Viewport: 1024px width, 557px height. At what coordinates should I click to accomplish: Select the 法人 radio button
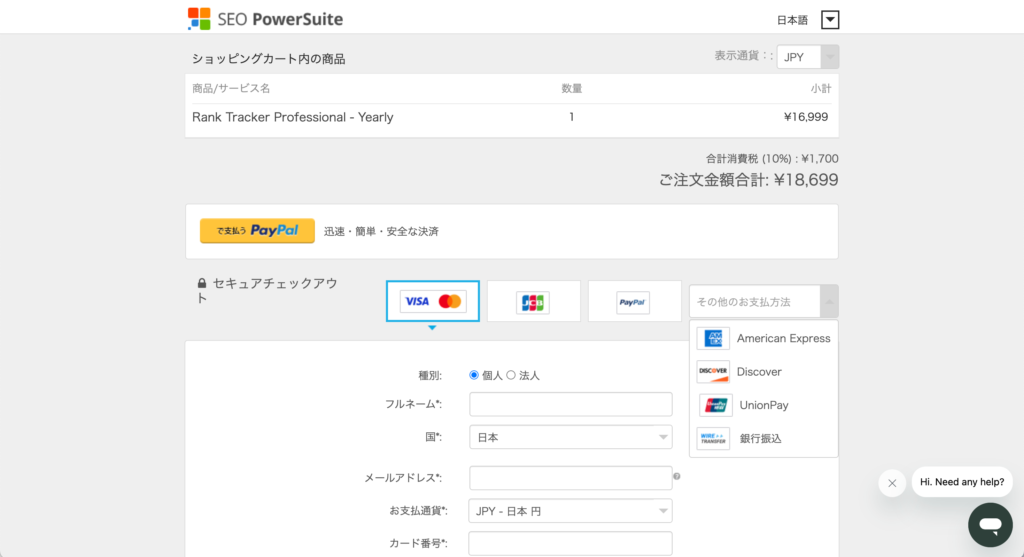(511, 375)
